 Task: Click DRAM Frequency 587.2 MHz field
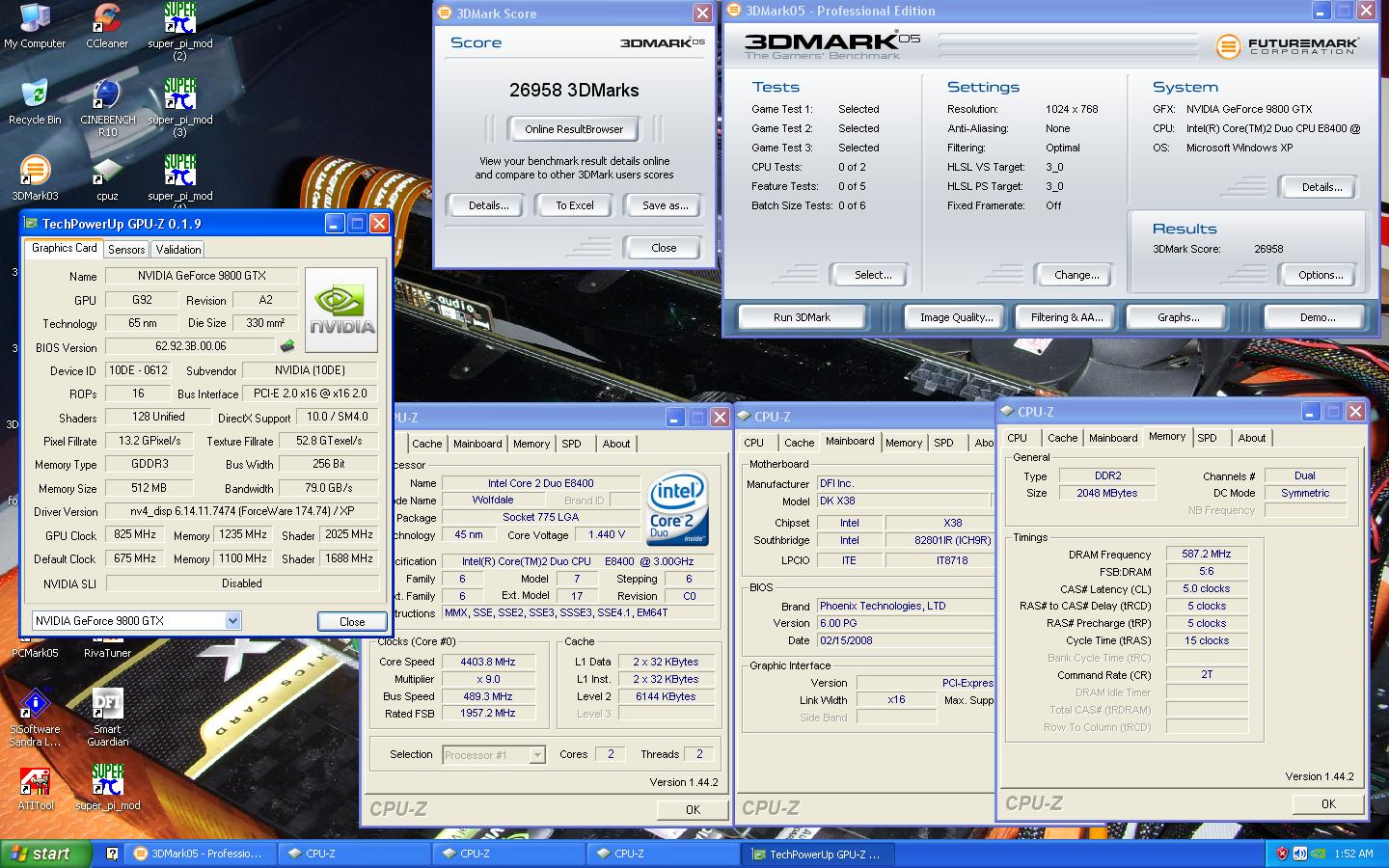[x=1207, y=554]
